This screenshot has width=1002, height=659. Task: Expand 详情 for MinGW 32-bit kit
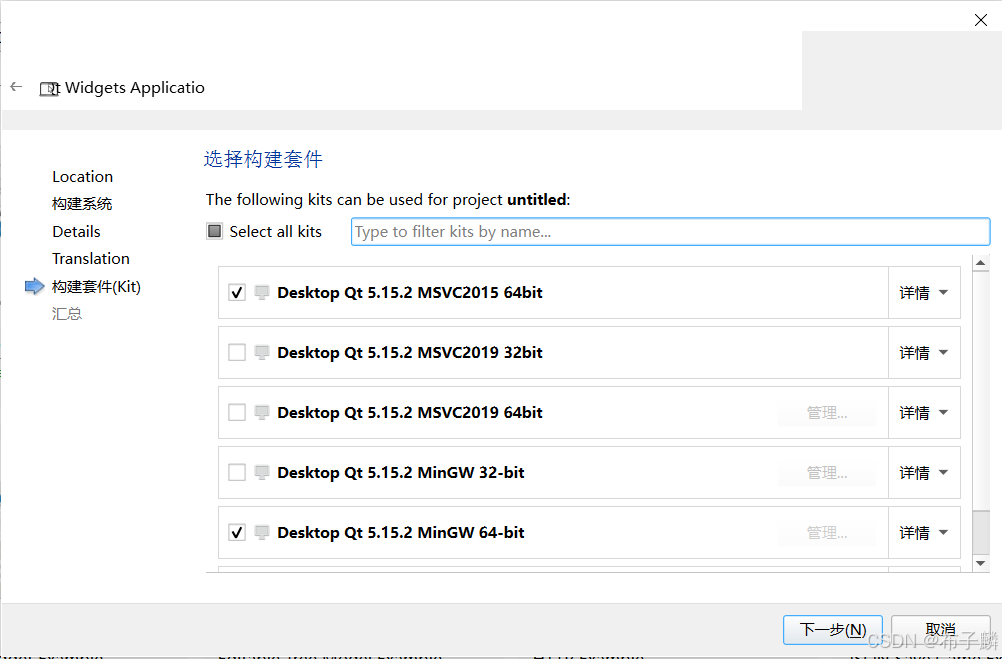click(x=924, y=473)
